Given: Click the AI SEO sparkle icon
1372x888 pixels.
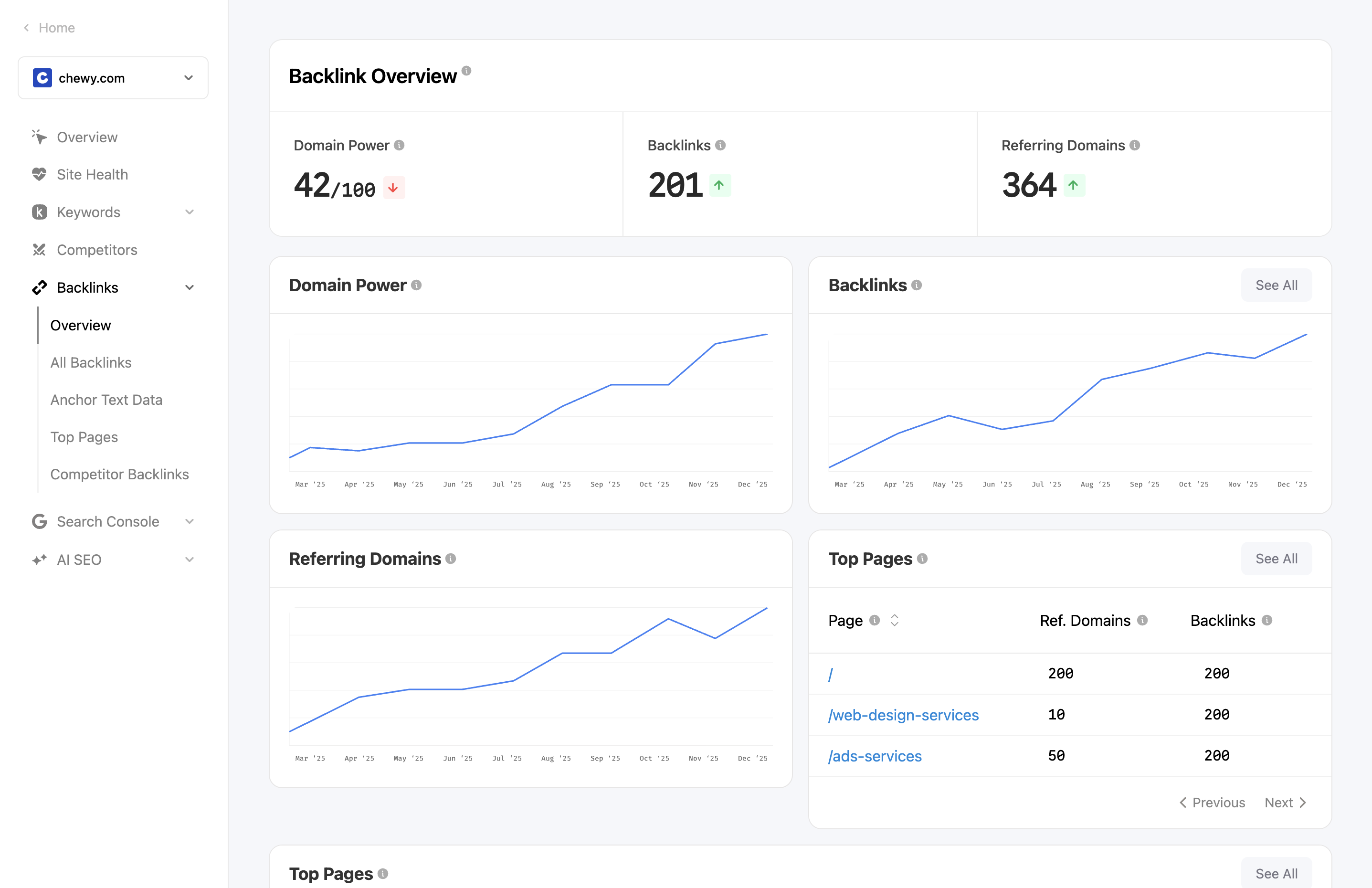Looking at the screenshot, I should pyautogui.click(x=39, y=560).
